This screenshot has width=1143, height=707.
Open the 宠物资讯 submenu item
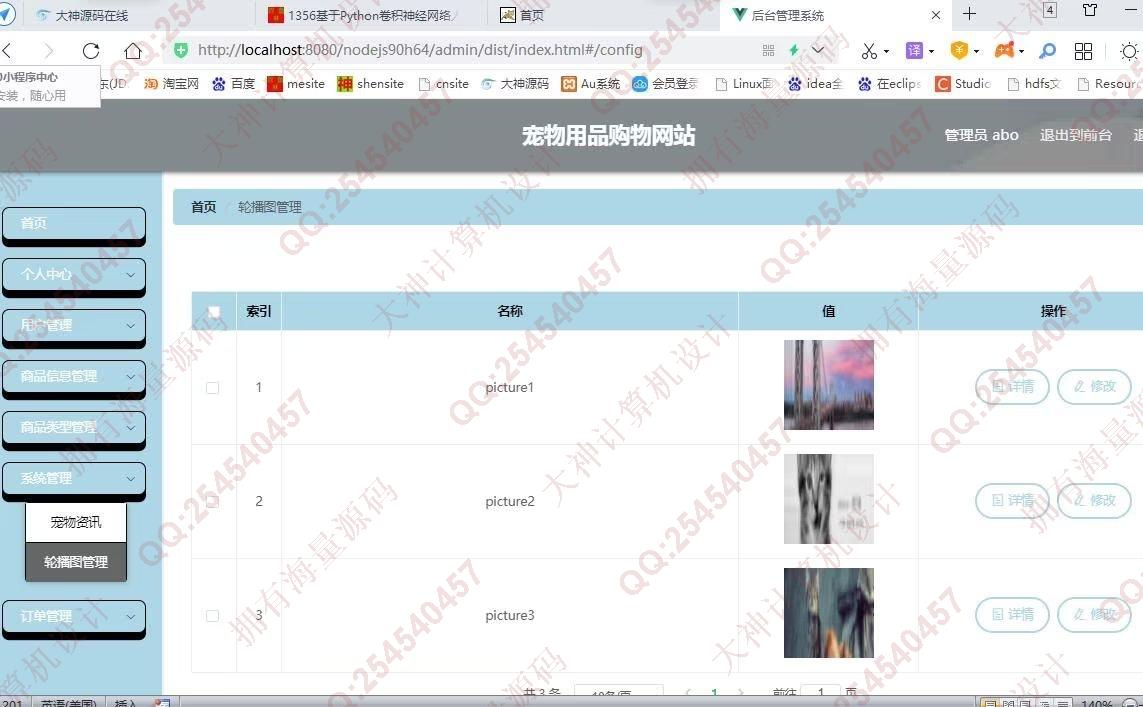pyautogui.click(x=76, y=522)
